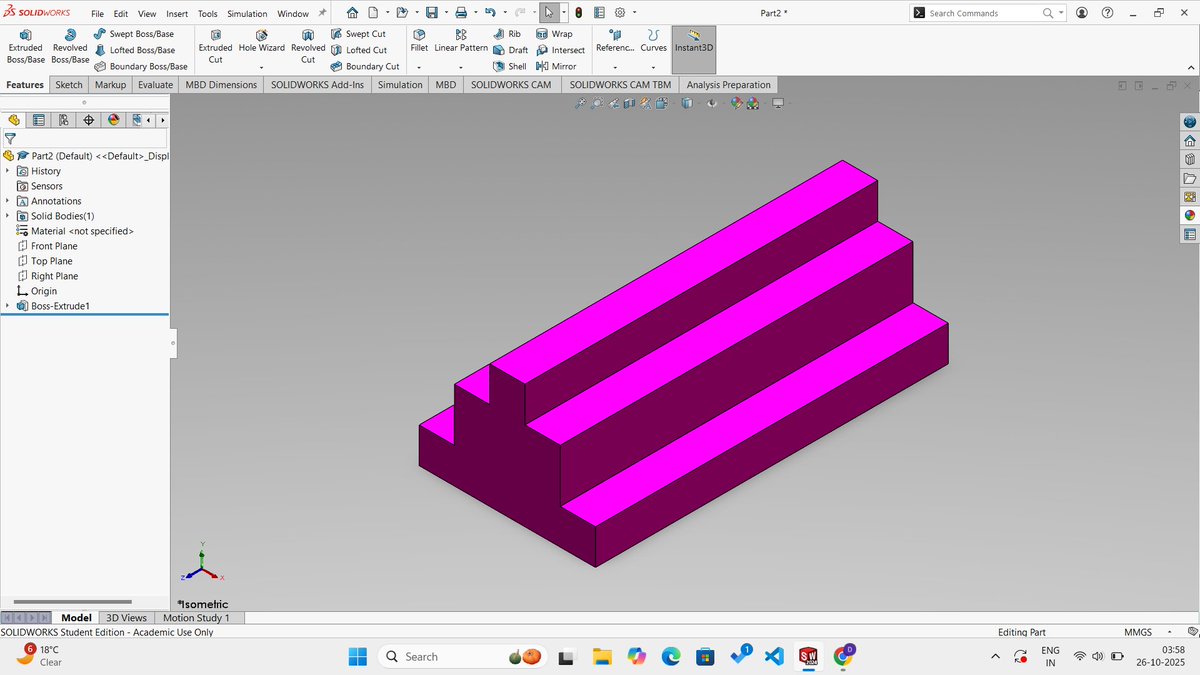The width and height of the screenshot is (1200, 675).
Task: Expand the Boss-Extrude1 feature node
Action: 7,306
